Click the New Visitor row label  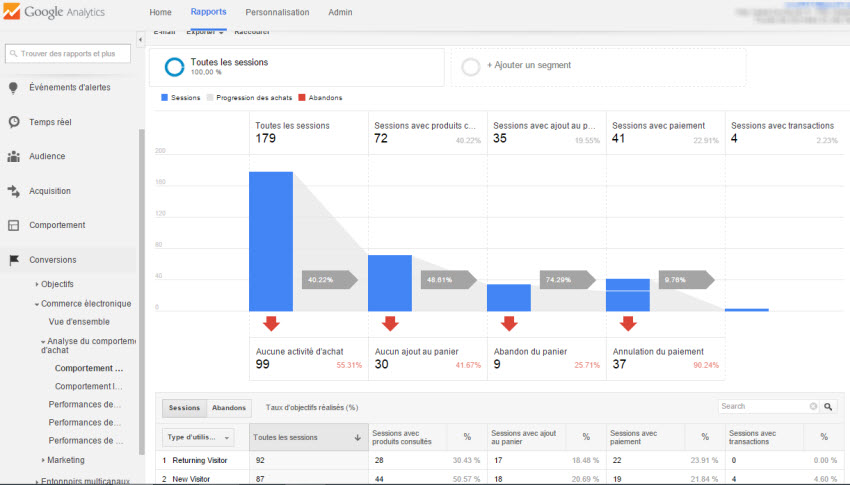(191, 479)
